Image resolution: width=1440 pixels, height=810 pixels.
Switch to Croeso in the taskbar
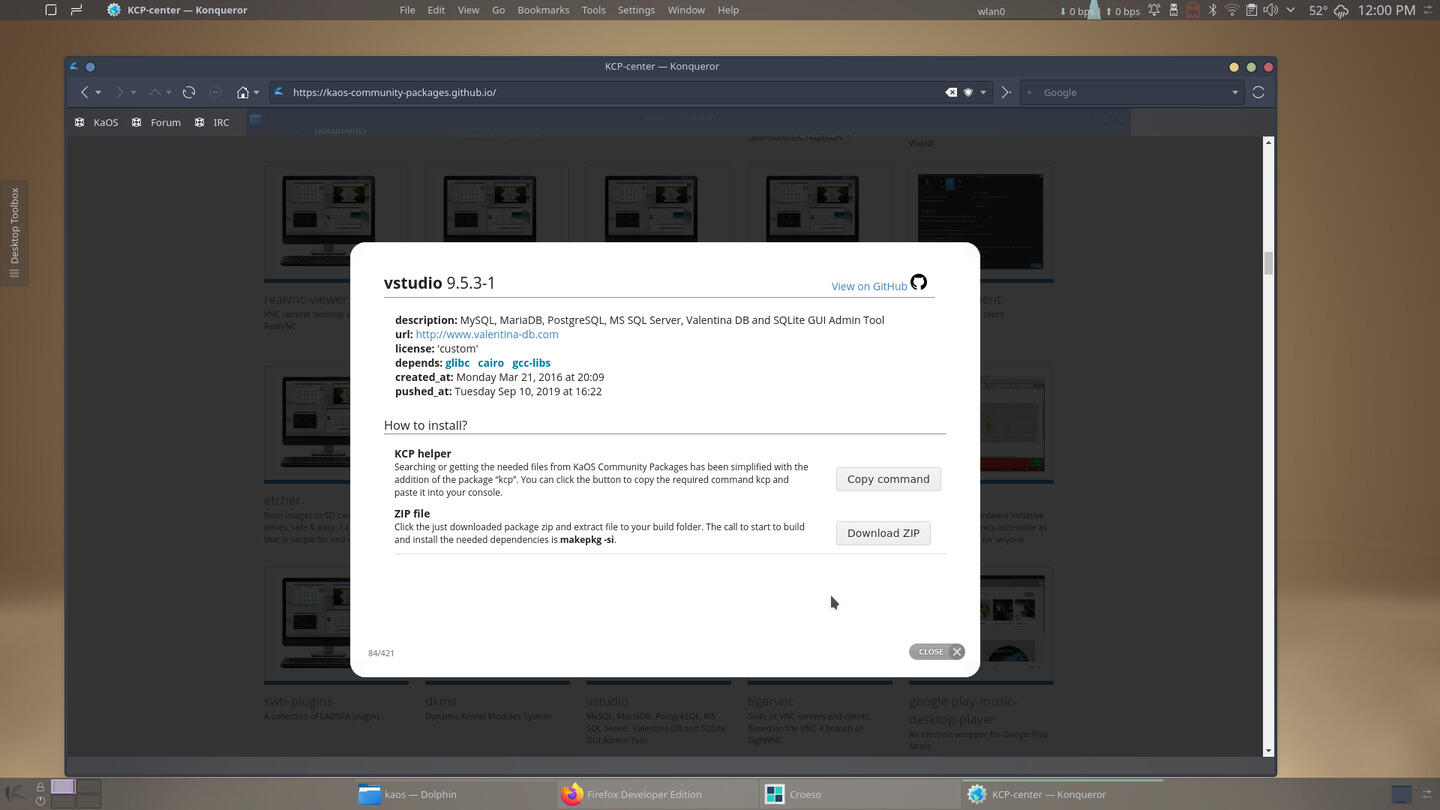[859, 794]
